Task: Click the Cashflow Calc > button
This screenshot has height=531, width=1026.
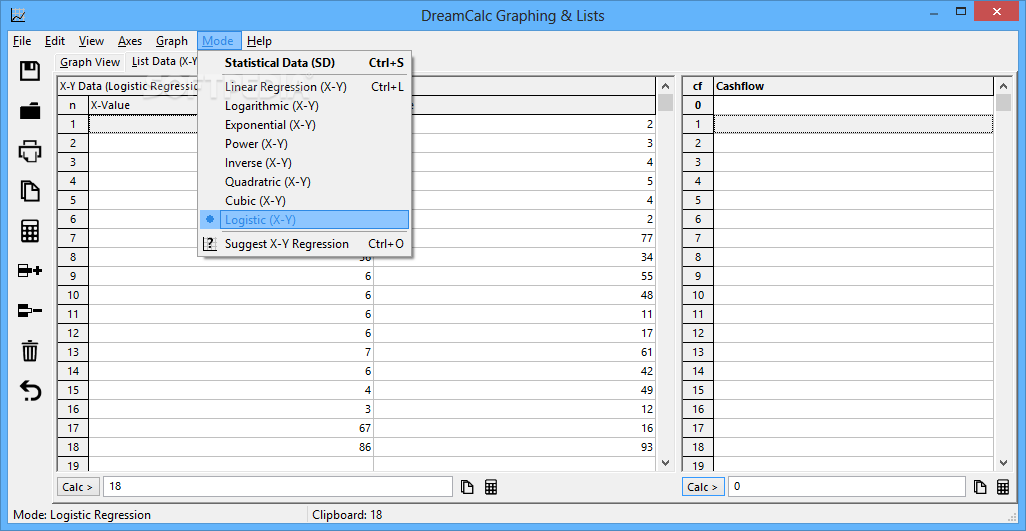Action: tap(703, 487)
